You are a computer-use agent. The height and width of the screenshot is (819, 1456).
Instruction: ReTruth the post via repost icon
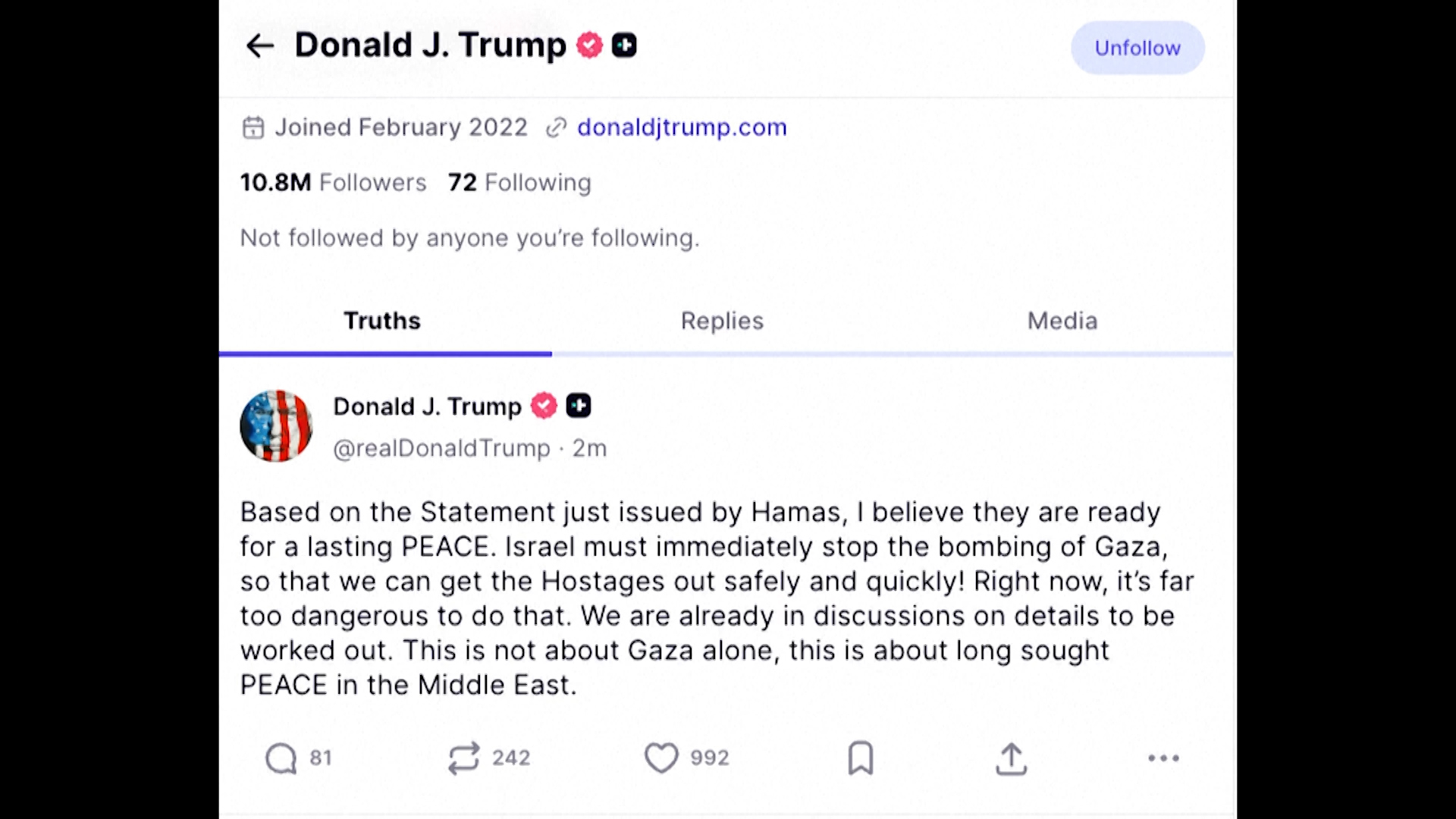pyautogui.click(x=464, y=758)
